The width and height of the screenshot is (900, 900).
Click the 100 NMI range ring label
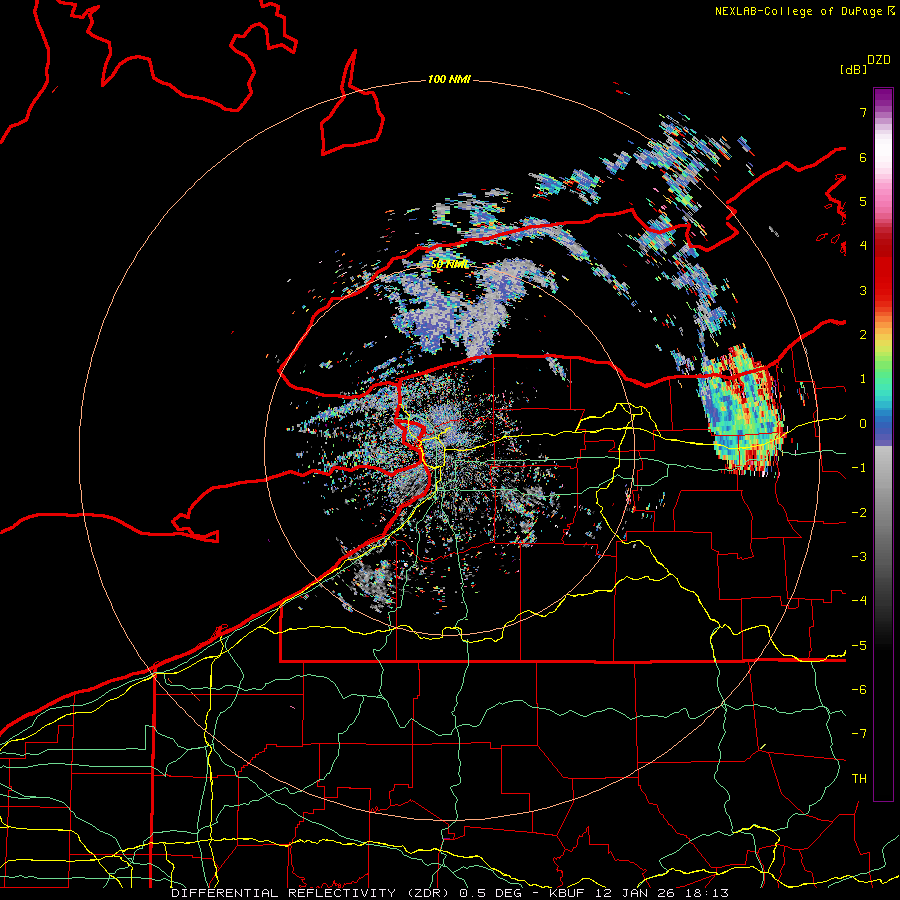click(x=449, y=79)
